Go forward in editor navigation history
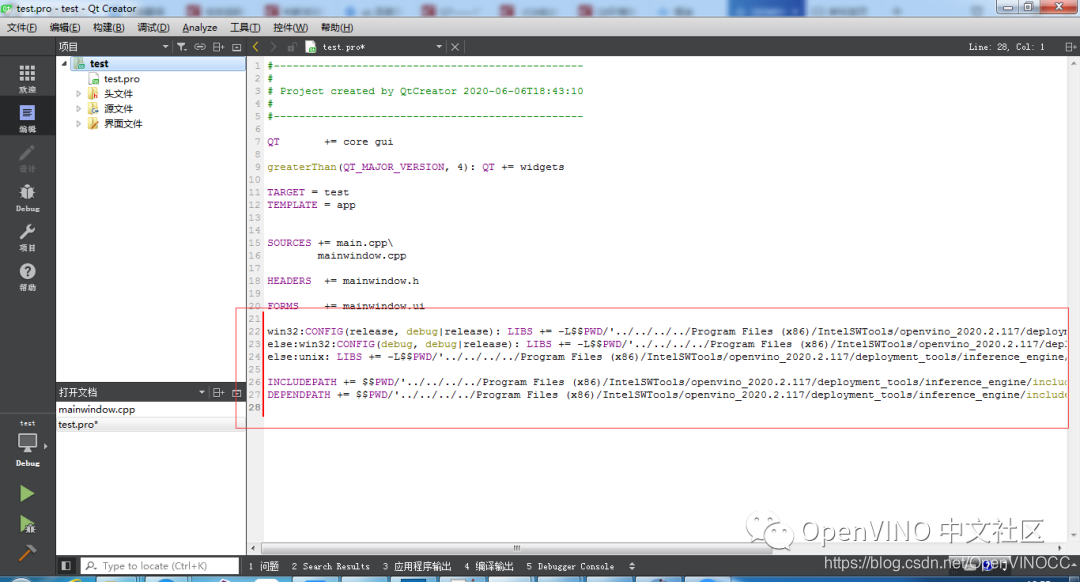1080x582 pixels. (x=273, y=47)
